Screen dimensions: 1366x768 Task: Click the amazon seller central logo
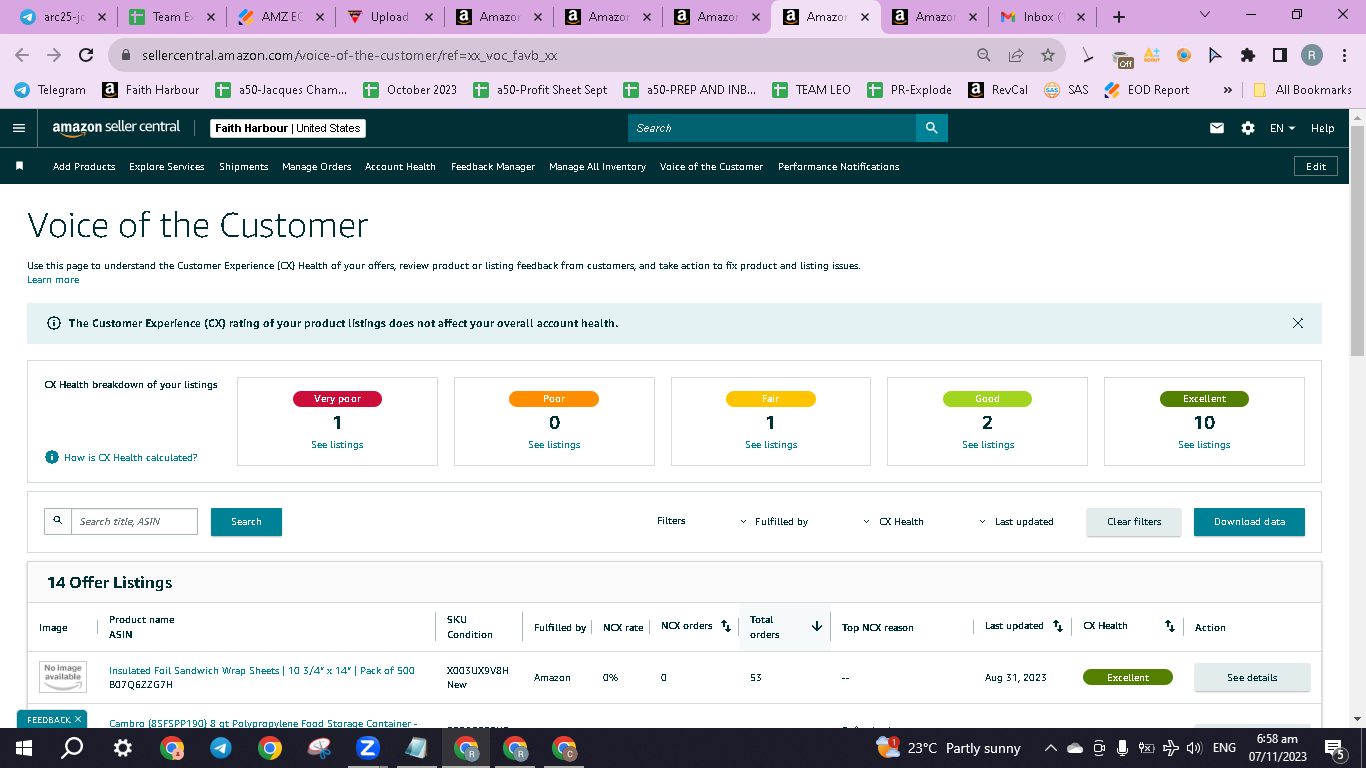point(117,128)
